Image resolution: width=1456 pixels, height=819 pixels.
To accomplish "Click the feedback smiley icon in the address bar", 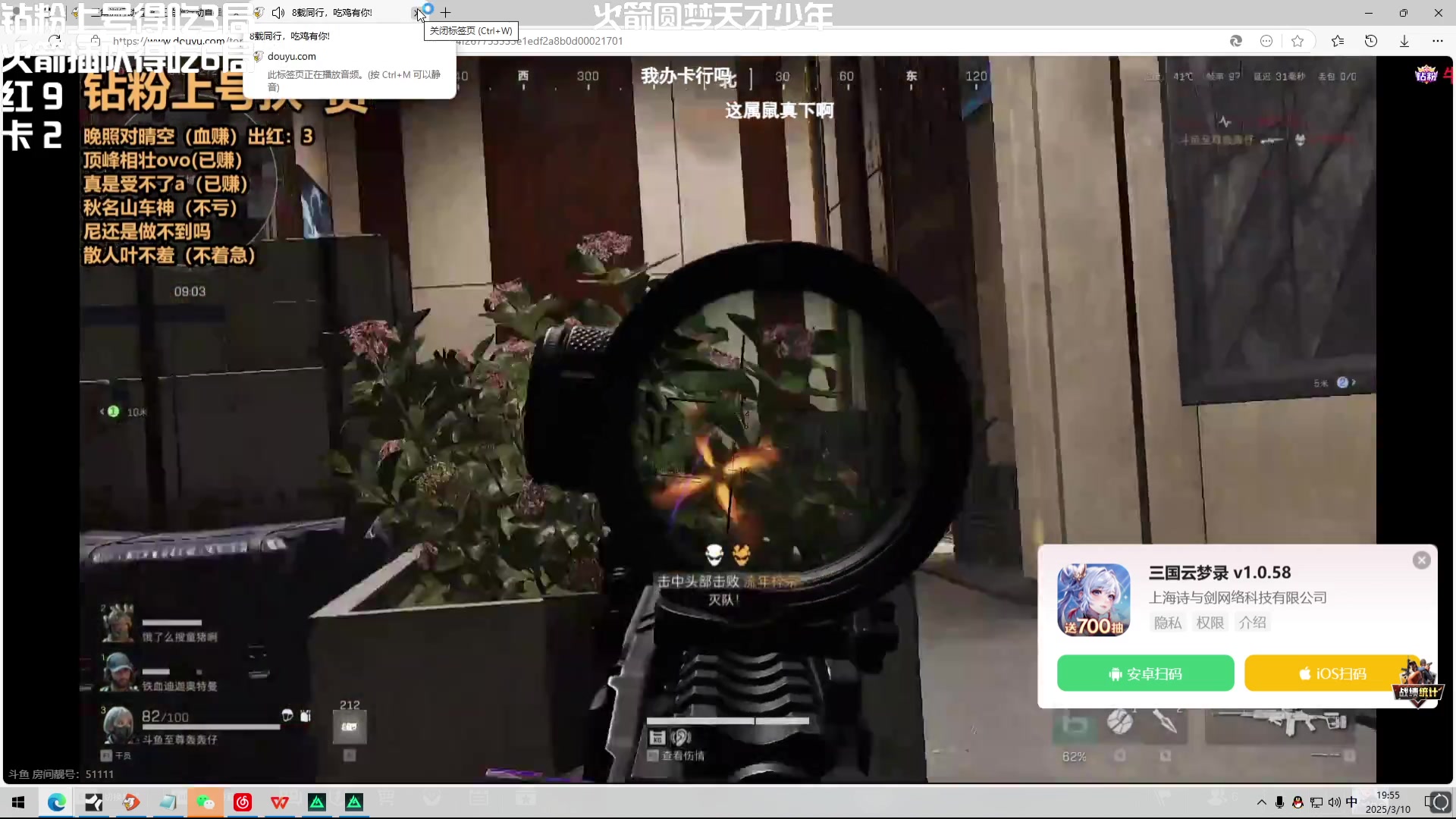I will pyautogui.click(x=1266, y=41).
